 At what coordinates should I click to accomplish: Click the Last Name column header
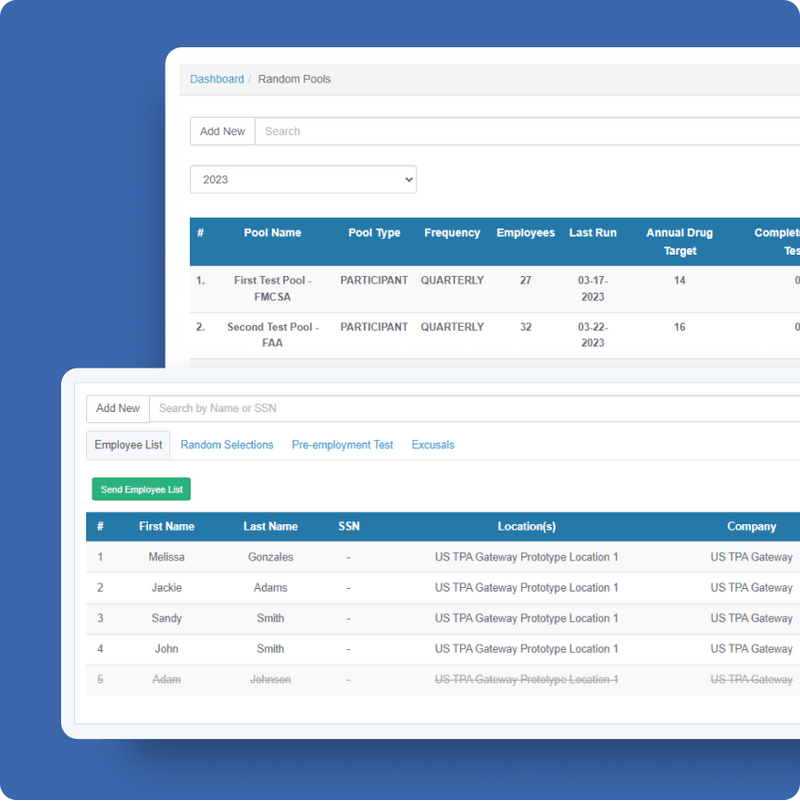click(x=270, y=527)
